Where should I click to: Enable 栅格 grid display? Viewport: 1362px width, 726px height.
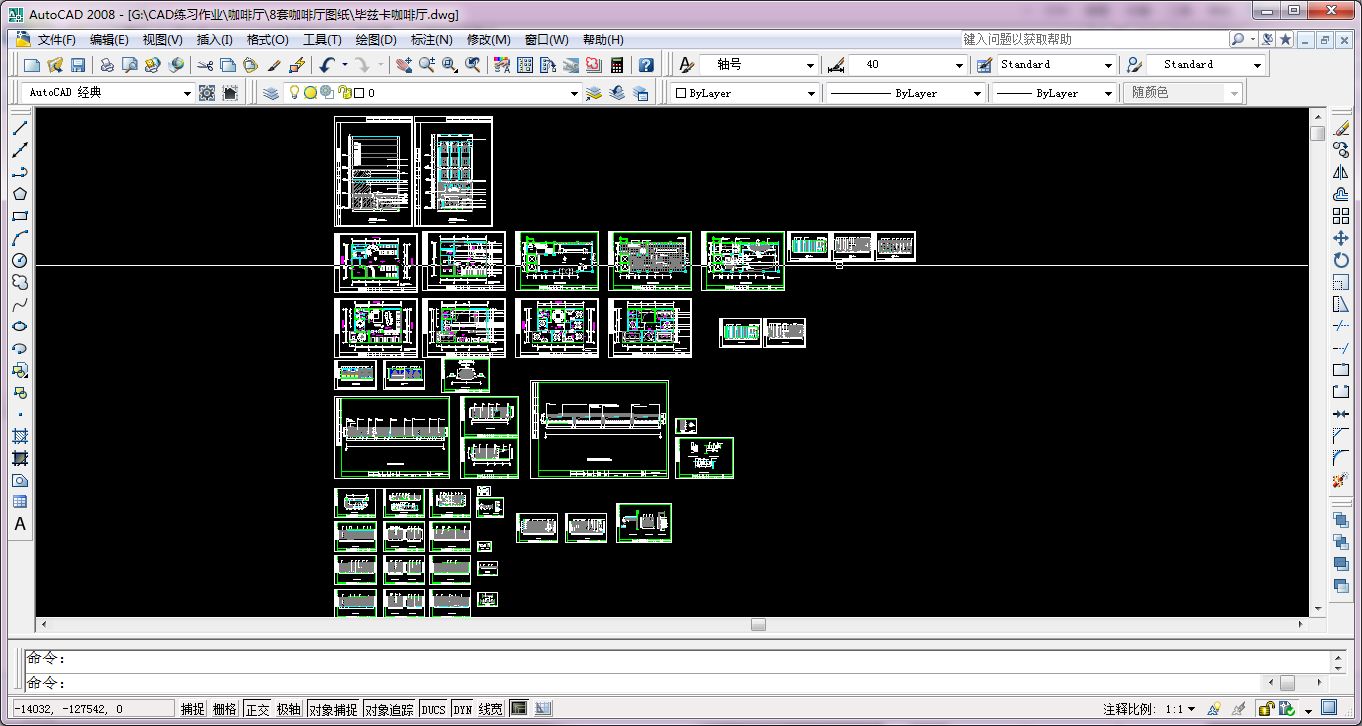(225, 709)
